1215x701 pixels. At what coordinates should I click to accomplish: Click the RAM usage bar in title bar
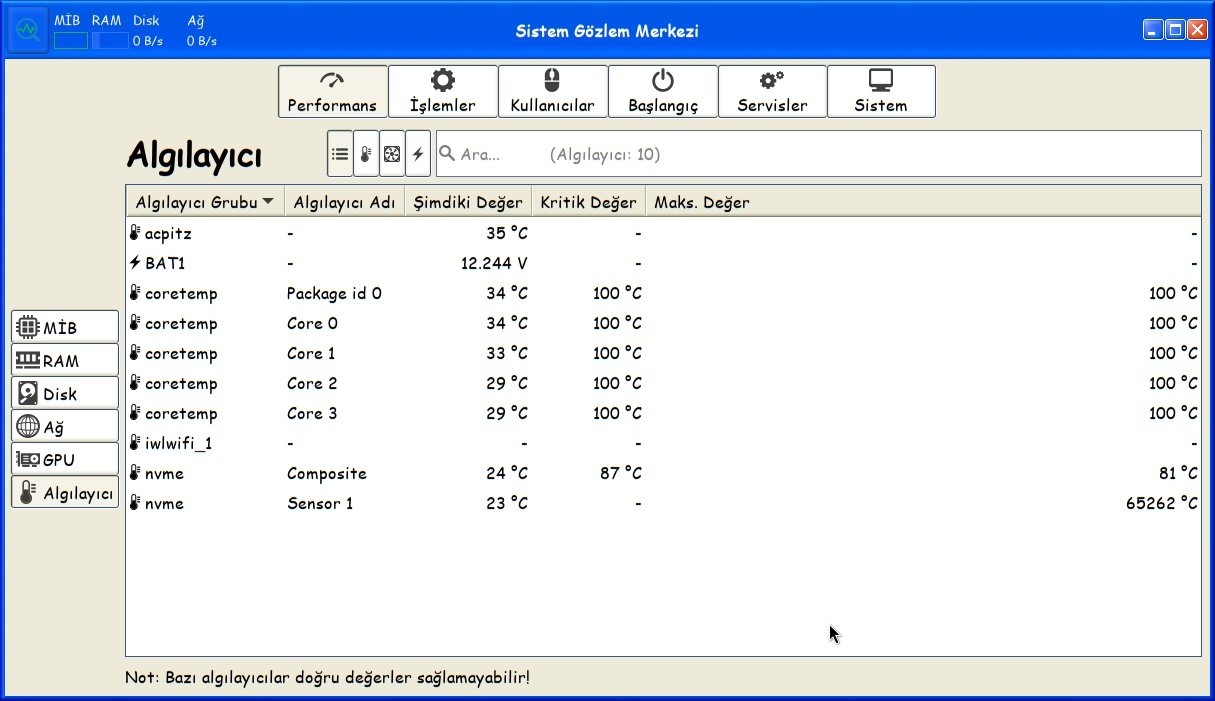(110, 41)
